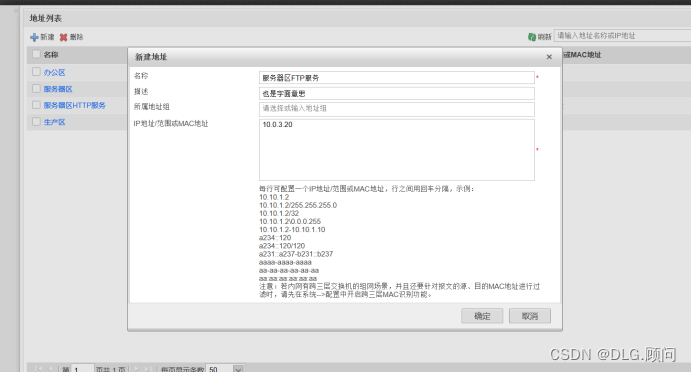
Task: Click the IP地址/范围或MAC地址 field label
Action: [171, 124]
